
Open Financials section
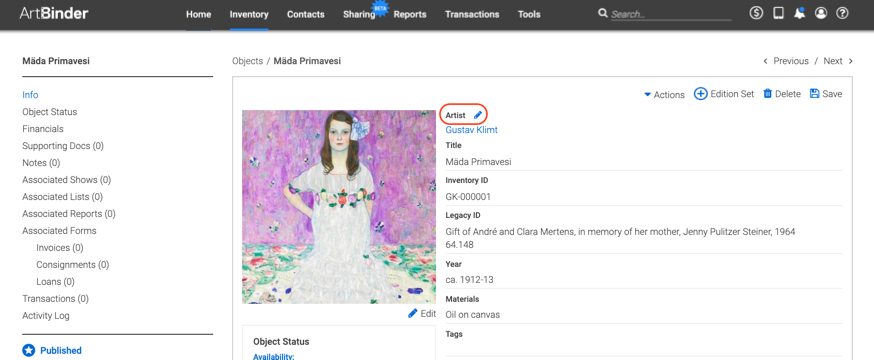(43, 129)
